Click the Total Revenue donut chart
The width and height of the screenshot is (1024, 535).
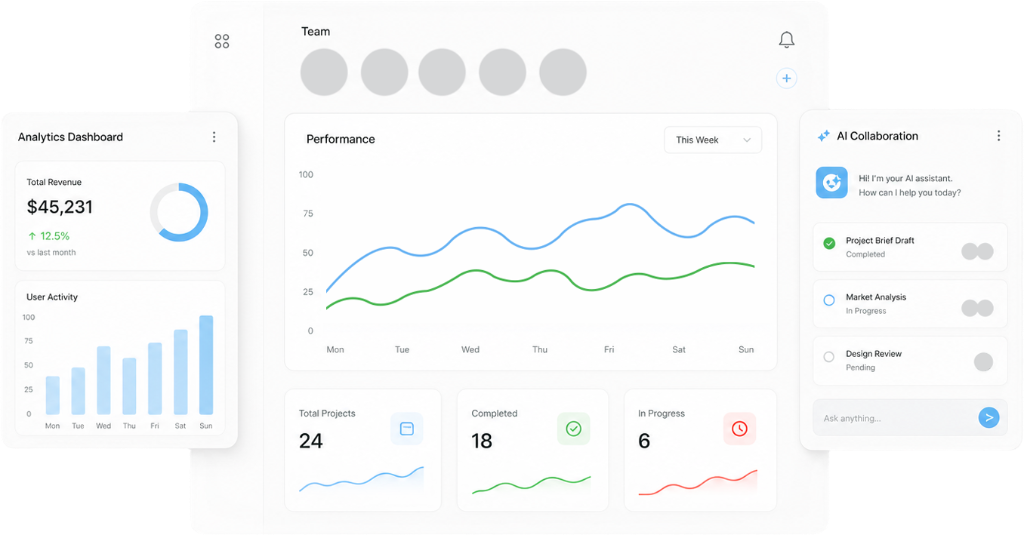point(179,212)
